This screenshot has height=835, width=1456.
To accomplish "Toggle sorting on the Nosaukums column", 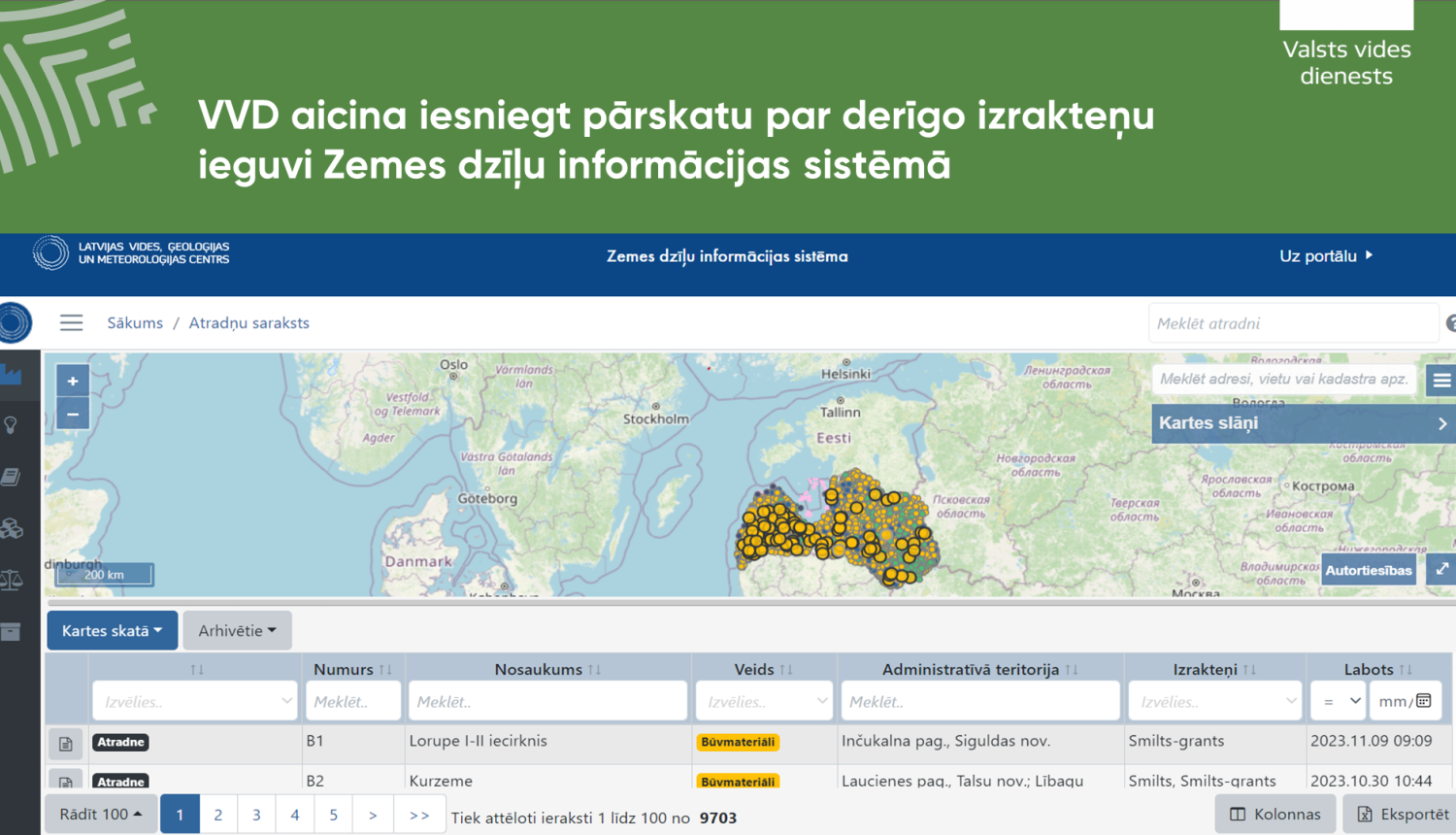I will coord(594,668).
